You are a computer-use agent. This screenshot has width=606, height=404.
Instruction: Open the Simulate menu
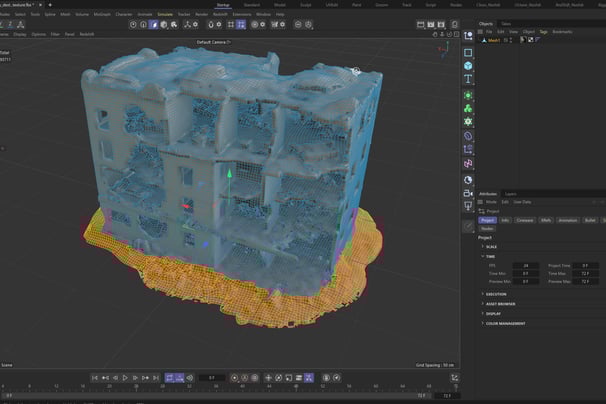tap(165, 14)
